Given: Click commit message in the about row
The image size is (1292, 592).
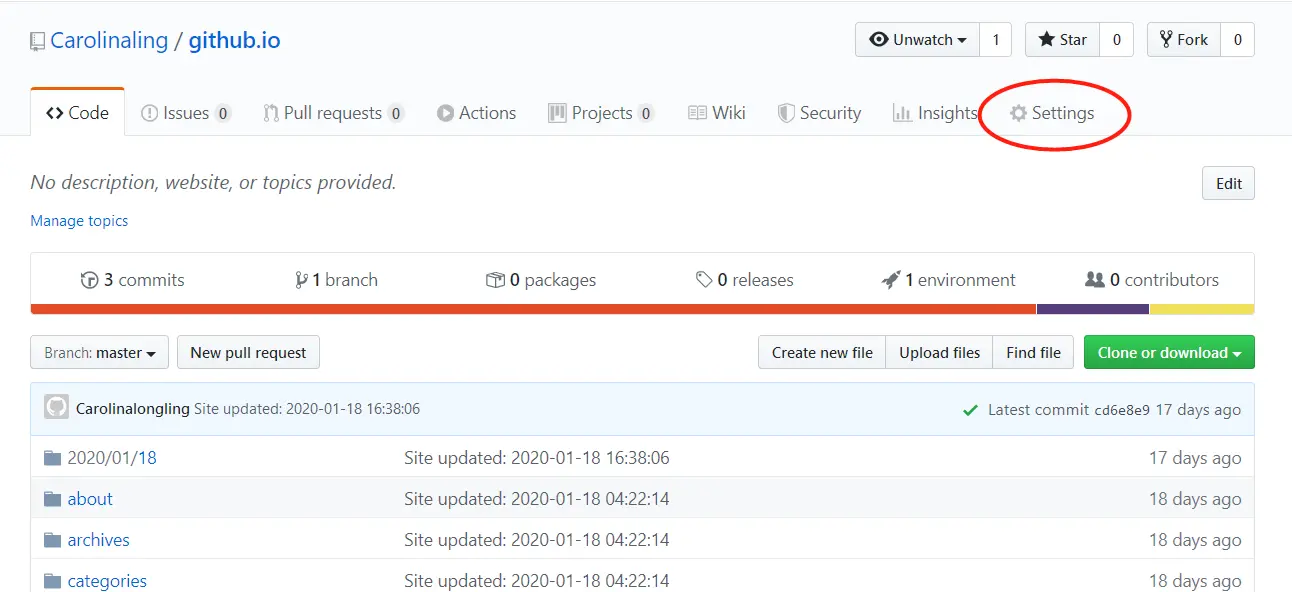Looking at the screenshot, I should (x=537, y=499).
